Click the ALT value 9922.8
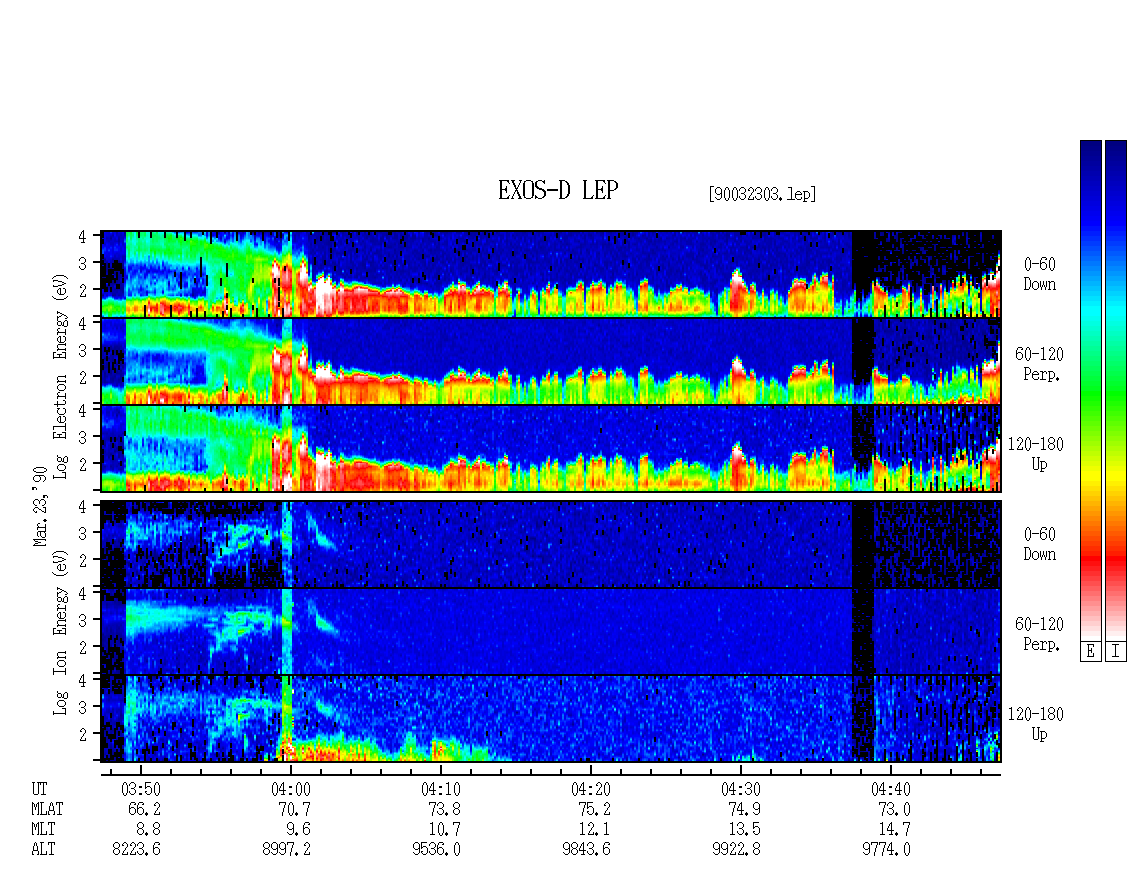The image size is (1130, 875). click(x=737, y=850)
